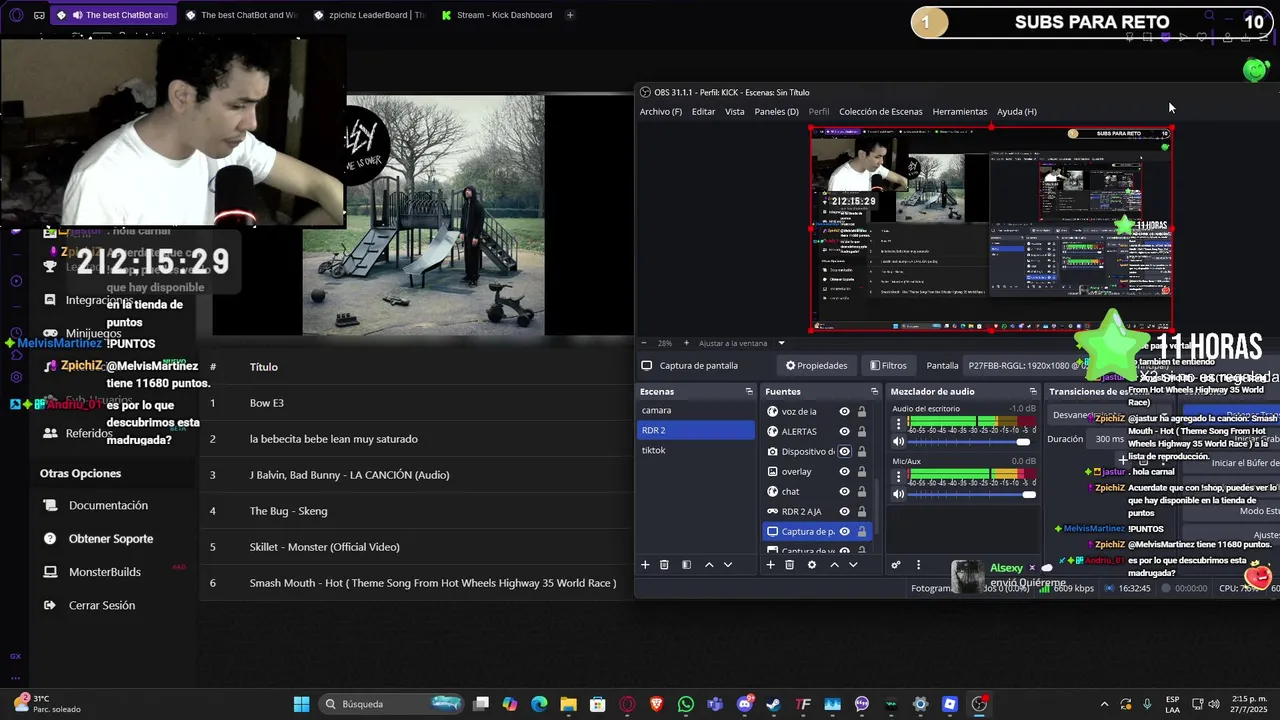This screenshot has height=720, width=1280.
Task: Open Audio del escritorio three-dot options menu
Action: (x=898, y=423)
